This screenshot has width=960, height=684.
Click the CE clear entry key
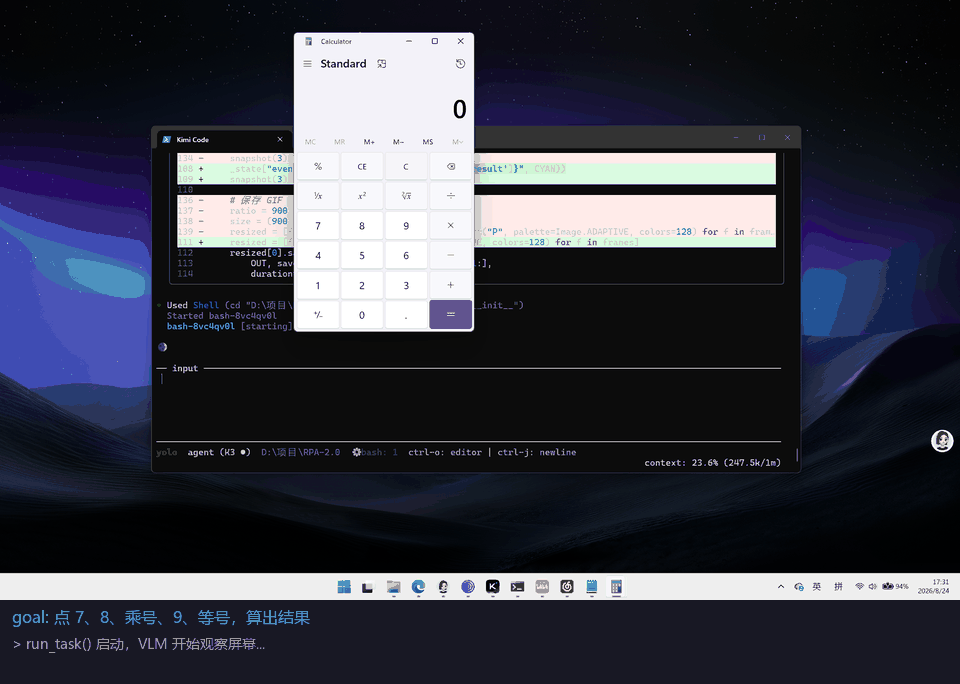coord(362,167)
